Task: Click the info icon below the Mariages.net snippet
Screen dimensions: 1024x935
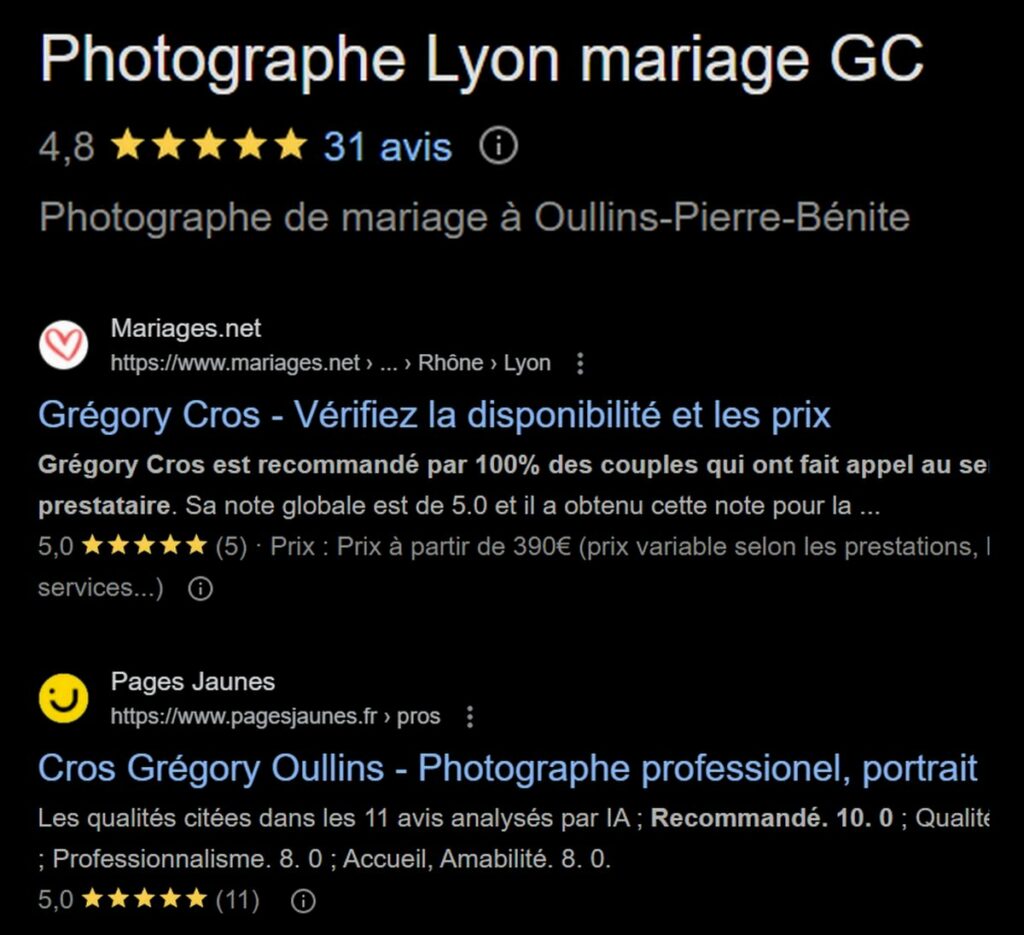Action: pos(200,589)
